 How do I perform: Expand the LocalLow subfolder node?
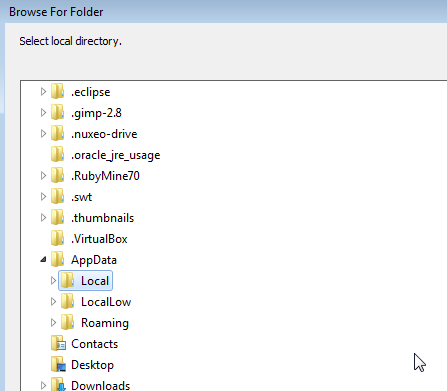[53, 301]
